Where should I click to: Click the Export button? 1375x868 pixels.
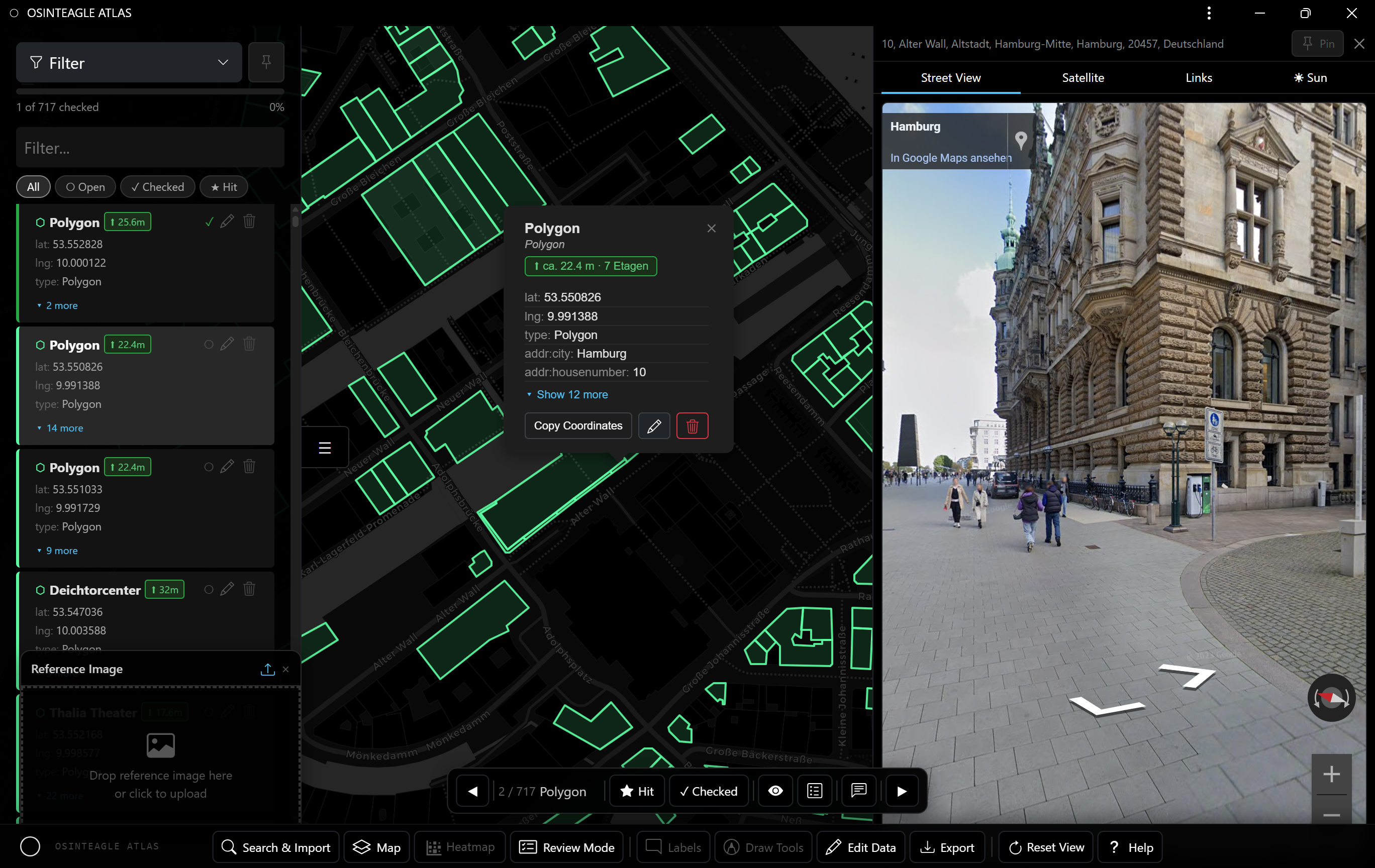947,847
